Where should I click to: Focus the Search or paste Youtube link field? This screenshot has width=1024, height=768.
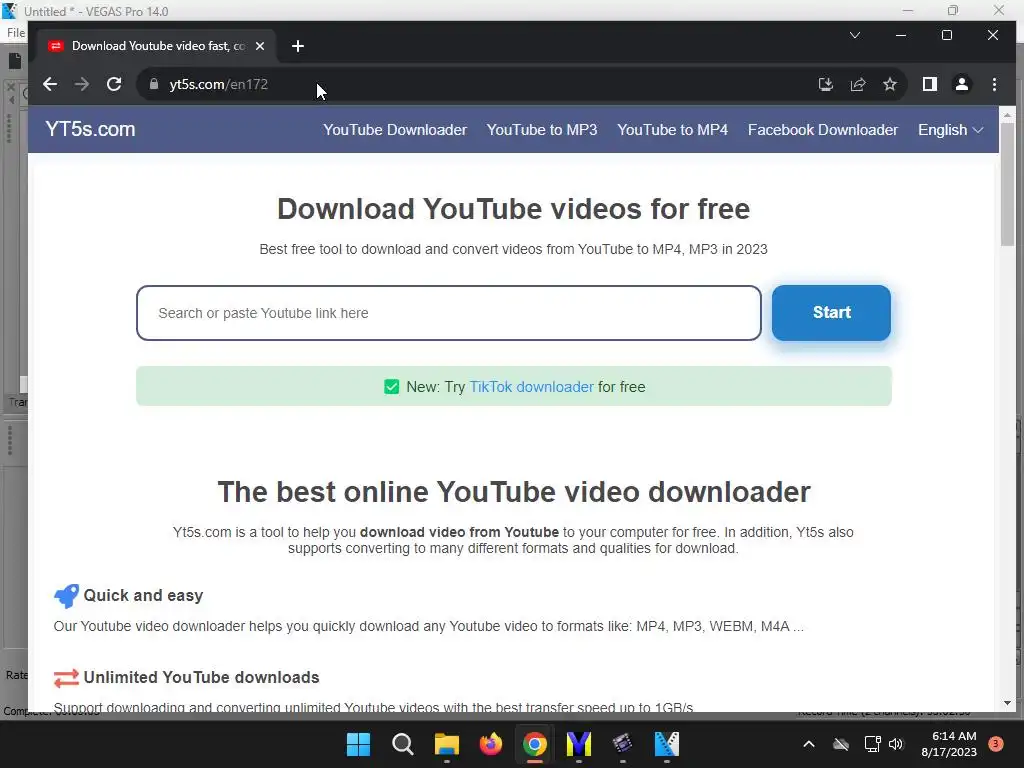tap(449, 313)
